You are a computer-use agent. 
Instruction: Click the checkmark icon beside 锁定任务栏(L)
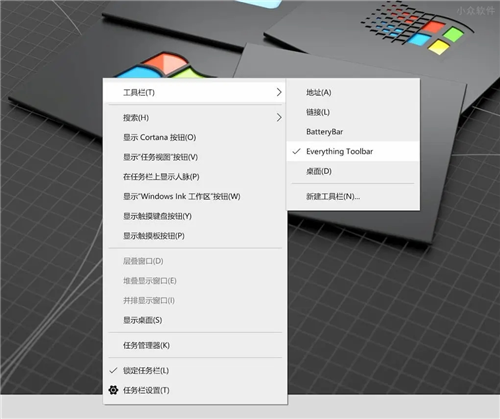[x=113, y=370]
